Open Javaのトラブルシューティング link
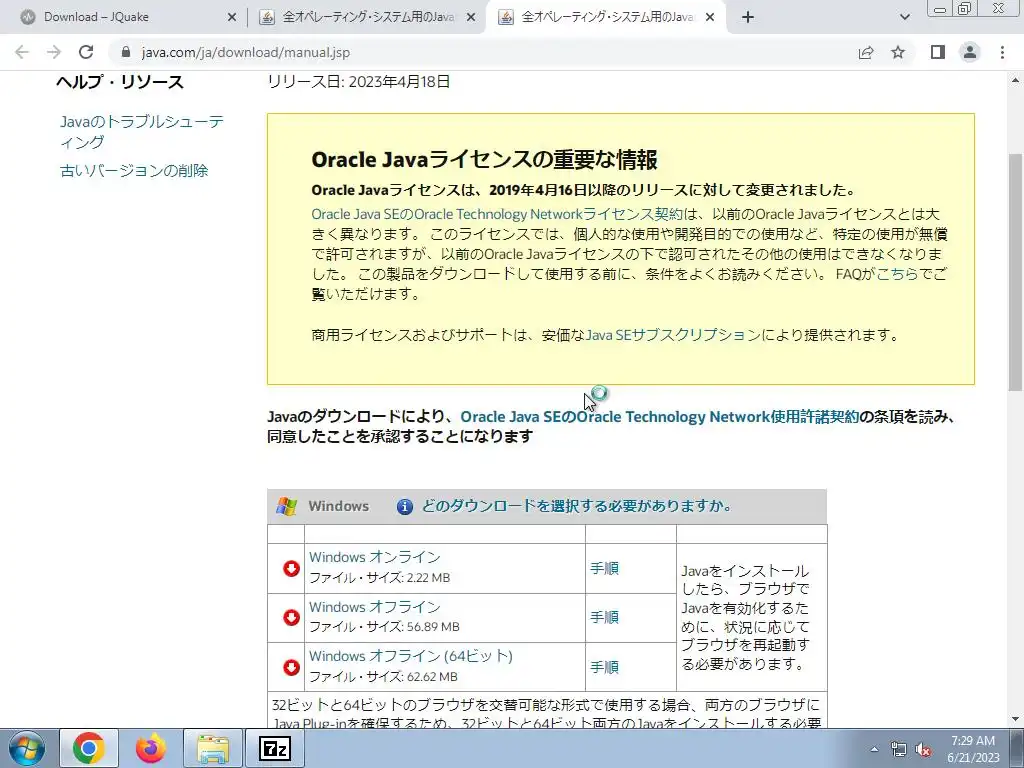The width and height of the screenshot is (1024, 768). coord(142,132)
